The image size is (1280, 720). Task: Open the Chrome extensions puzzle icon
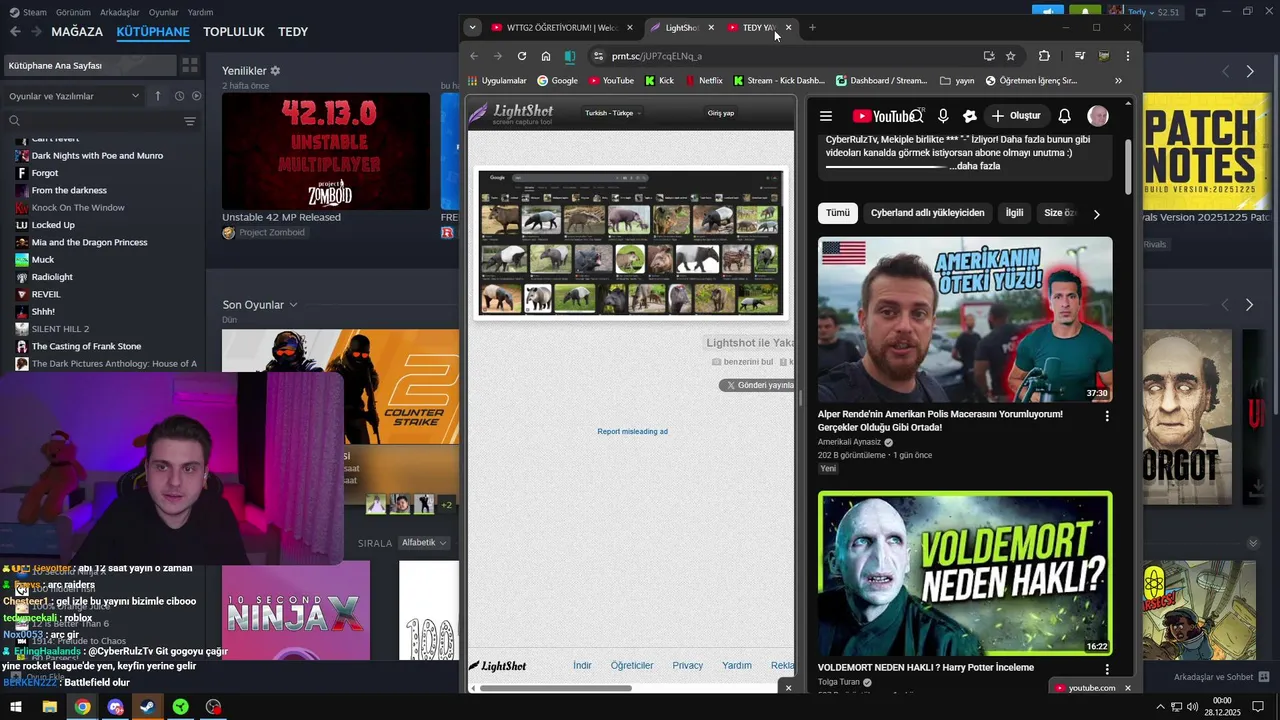point(1044,56)
